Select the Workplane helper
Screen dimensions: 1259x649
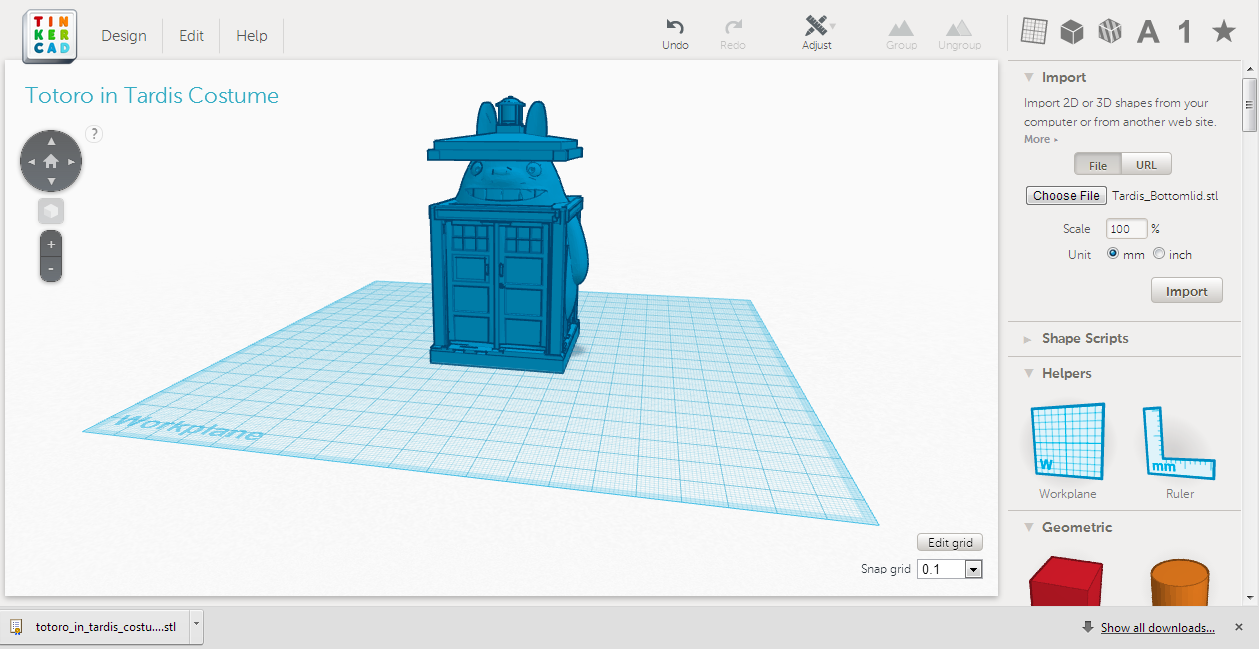(x=1068, y=451)
